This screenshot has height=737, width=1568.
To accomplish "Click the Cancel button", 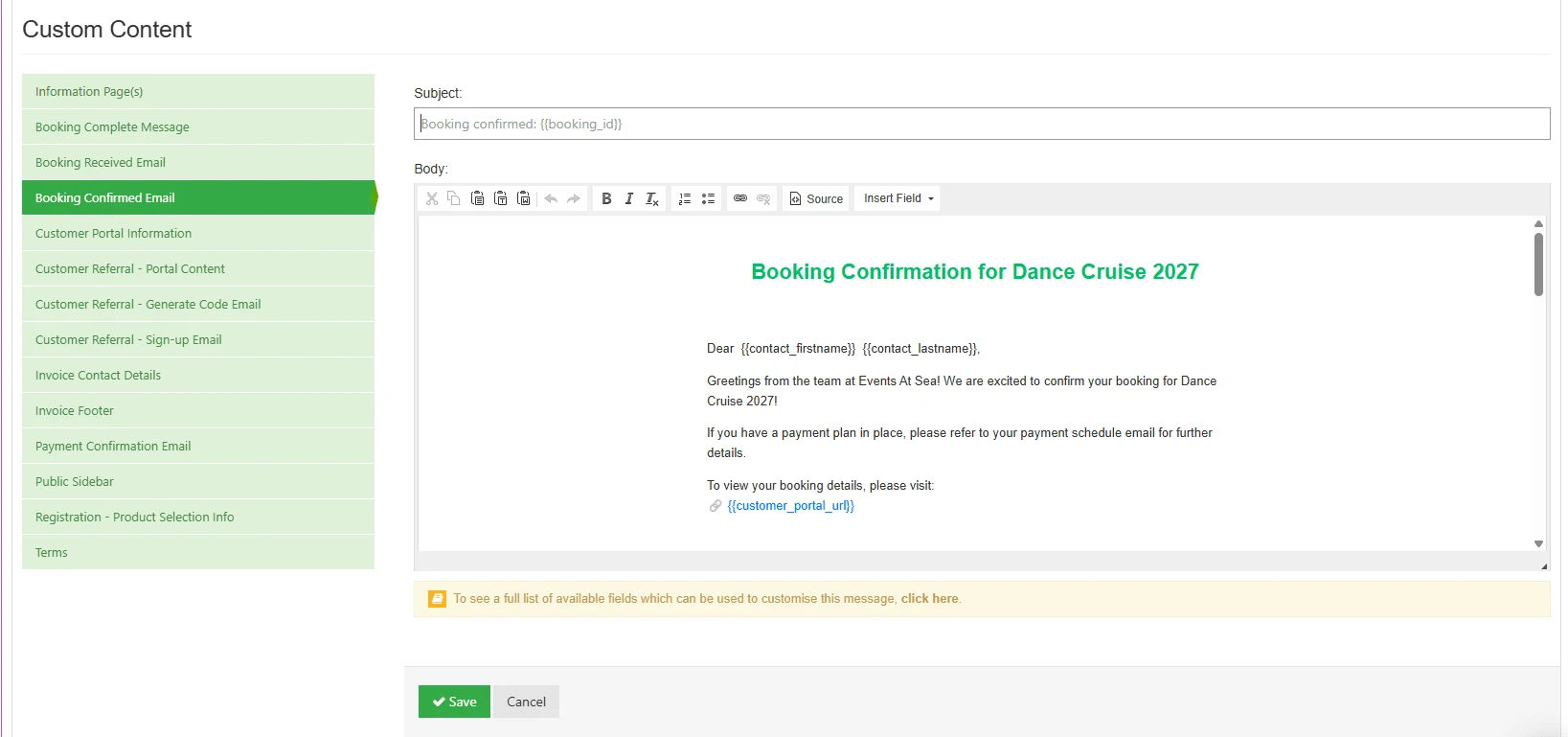I will [526, 702].
